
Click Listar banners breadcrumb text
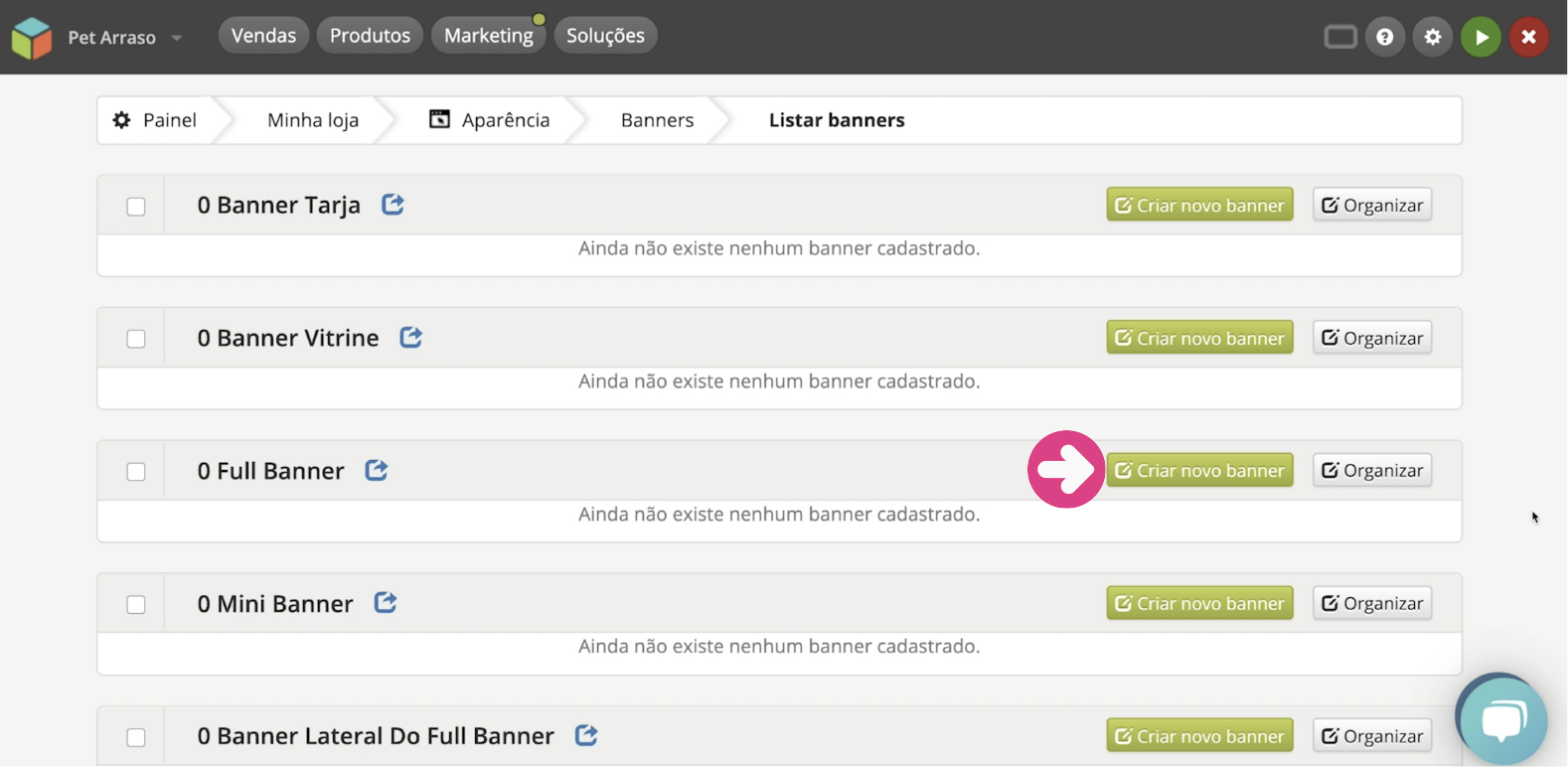pyautogui.click(x=837, y=120)
